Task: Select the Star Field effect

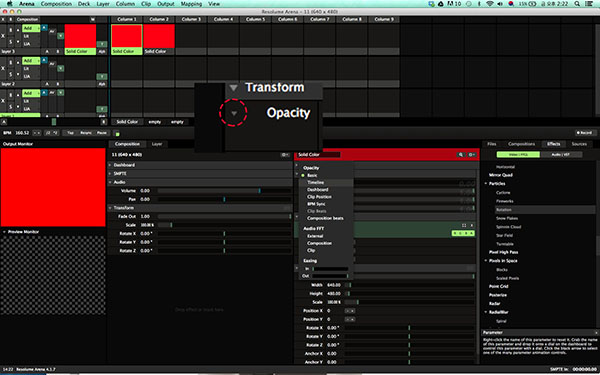Action: tap(504, 235)
